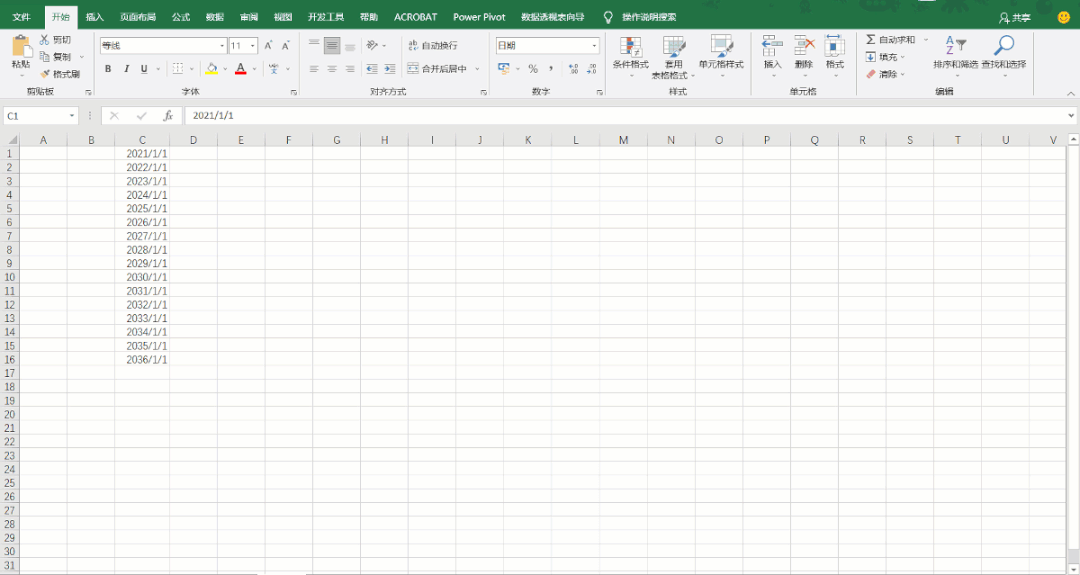Open the font size dropdown
Image resolution: width=1080 pixels, height=575 pixels.
(x=253, y=46)
